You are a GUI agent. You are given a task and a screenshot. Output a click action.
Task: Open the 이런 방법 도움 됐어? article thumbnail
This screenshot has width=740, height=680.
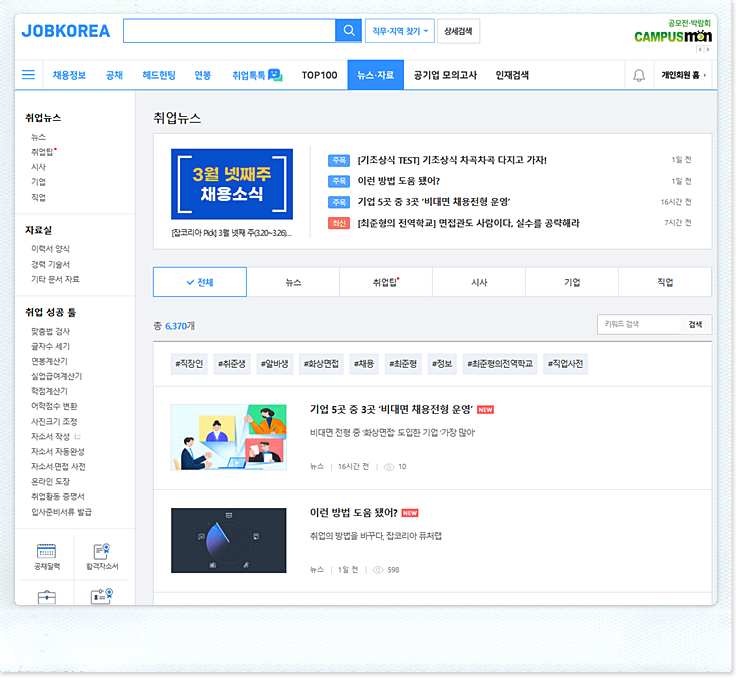[x=229, y=541]
